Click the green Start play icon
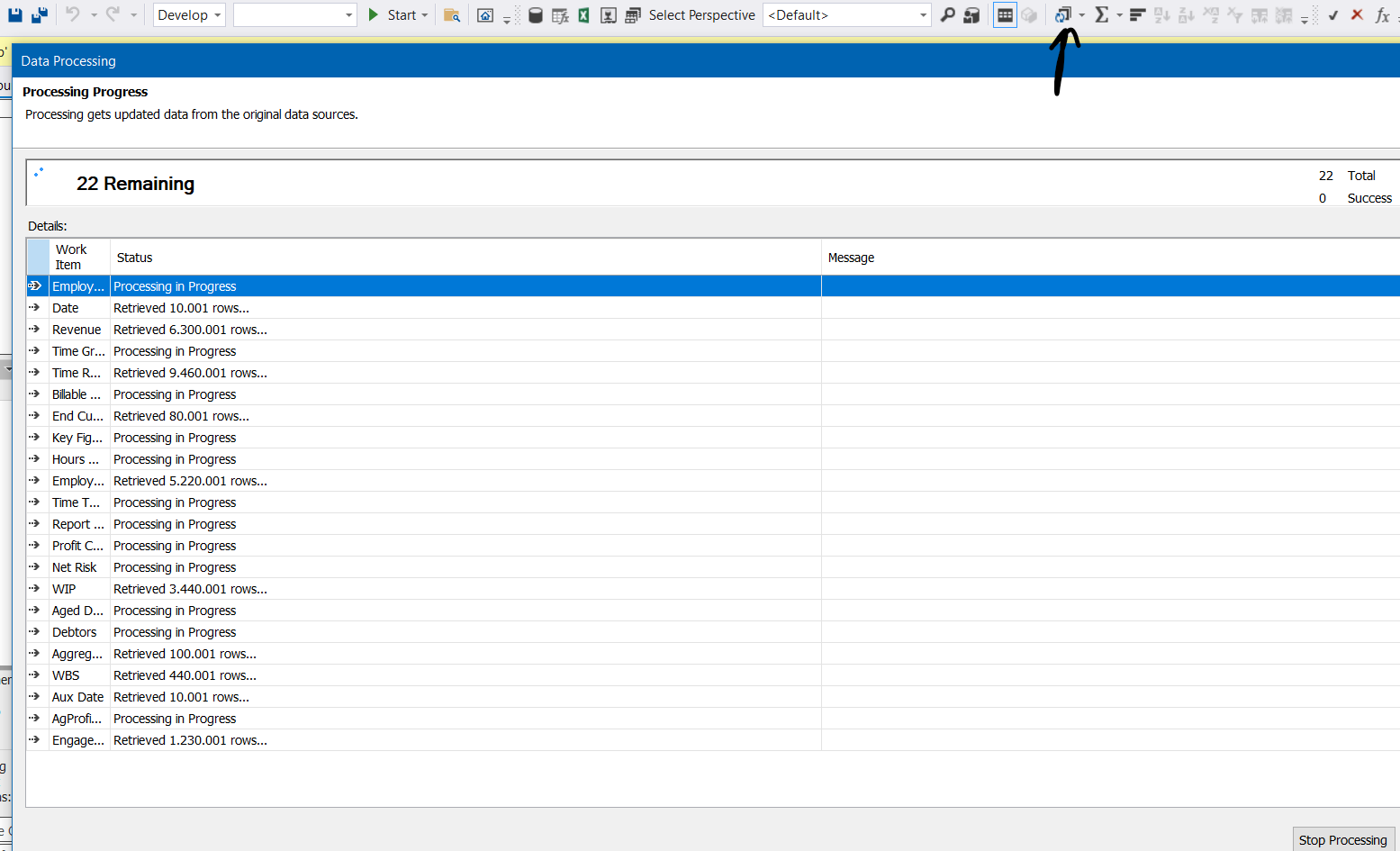 374,14
